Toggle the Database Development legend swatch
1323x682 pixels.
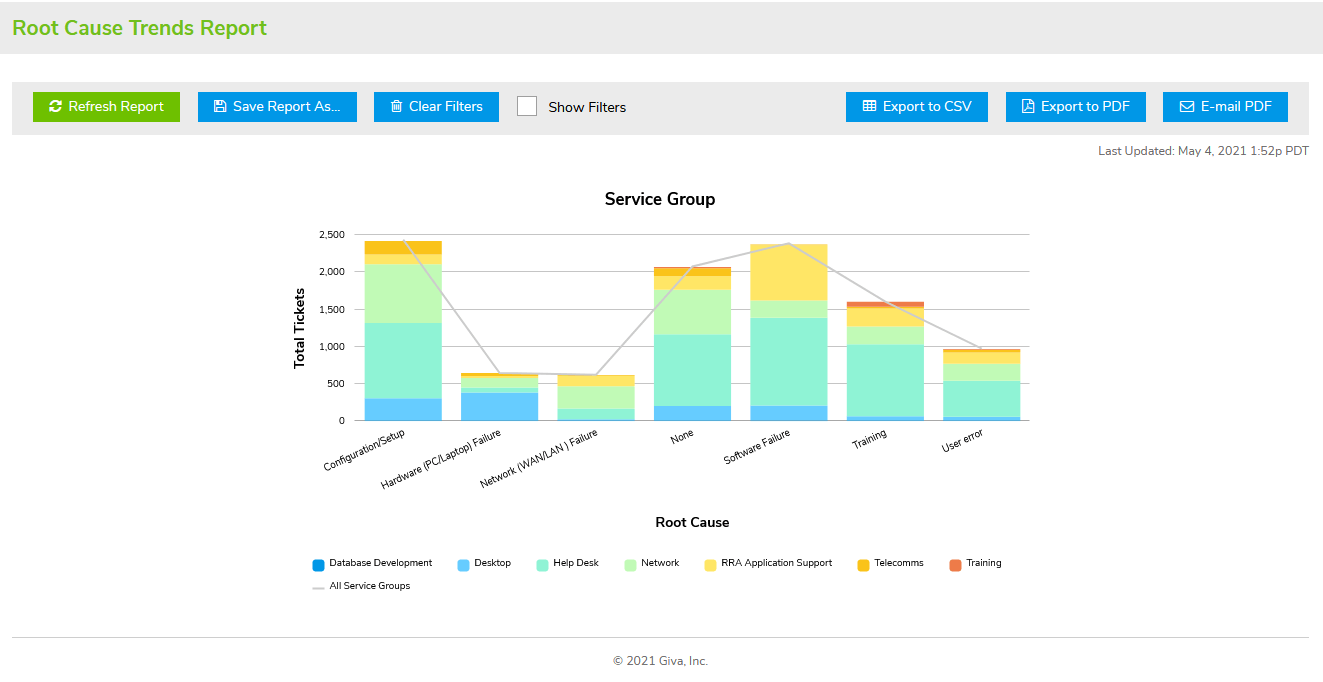(318, 564)
